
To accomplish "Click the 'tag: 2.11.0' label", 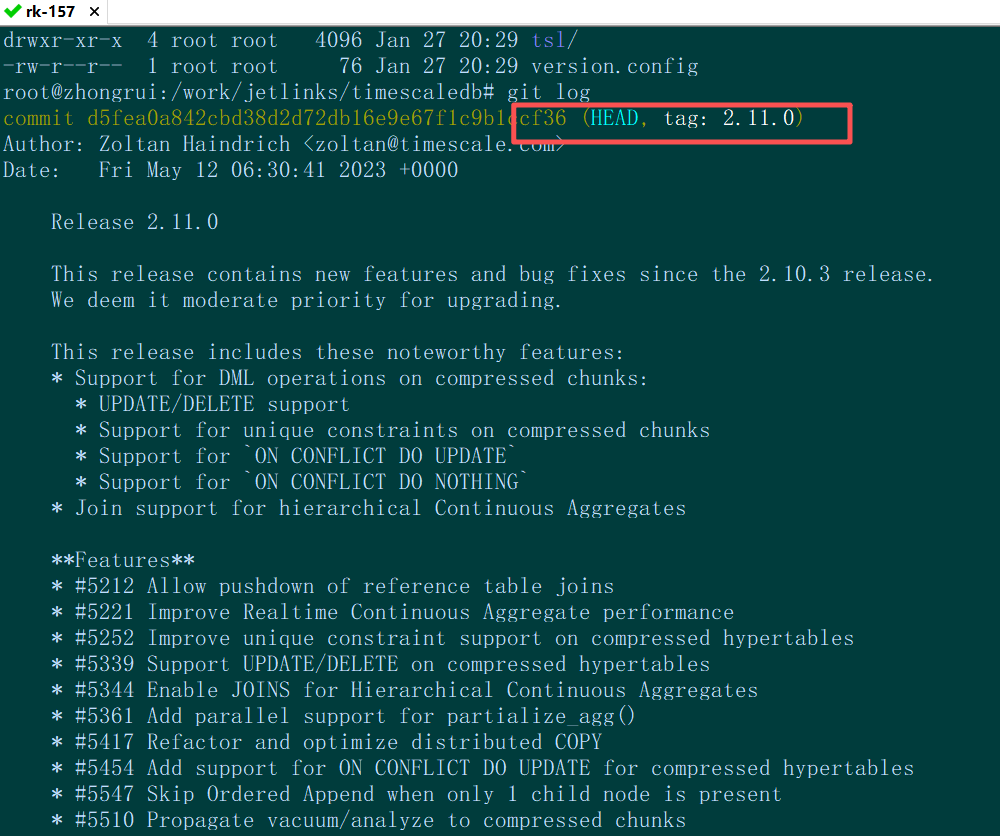I will [x=730, y=118].
